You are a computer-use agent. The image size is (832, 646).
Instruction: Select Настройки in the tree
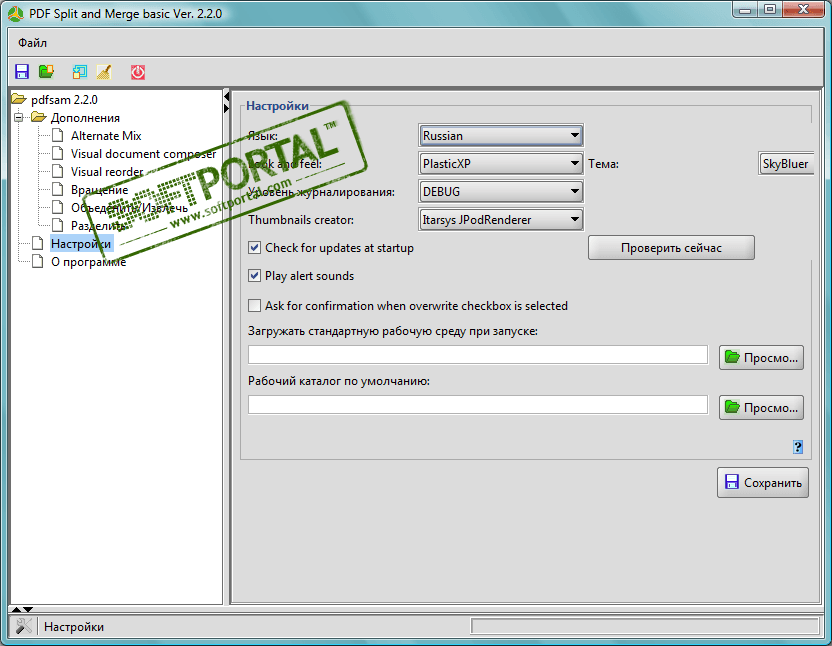[81, 244]
